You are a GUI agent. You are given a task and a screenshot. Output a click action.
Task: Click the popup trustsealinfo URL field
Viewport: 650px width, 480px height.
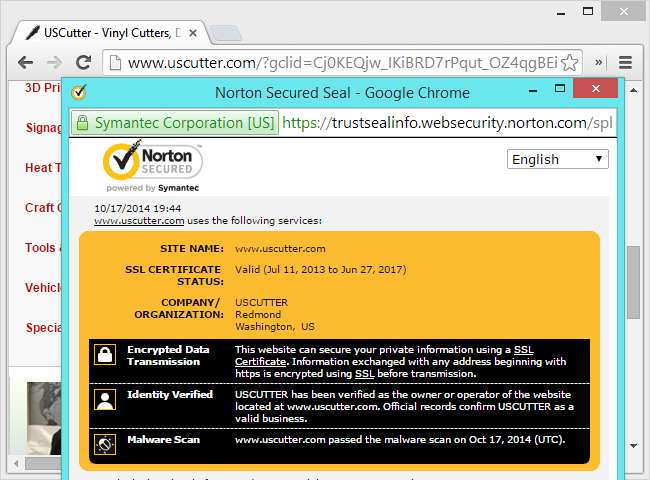(445, 123)
